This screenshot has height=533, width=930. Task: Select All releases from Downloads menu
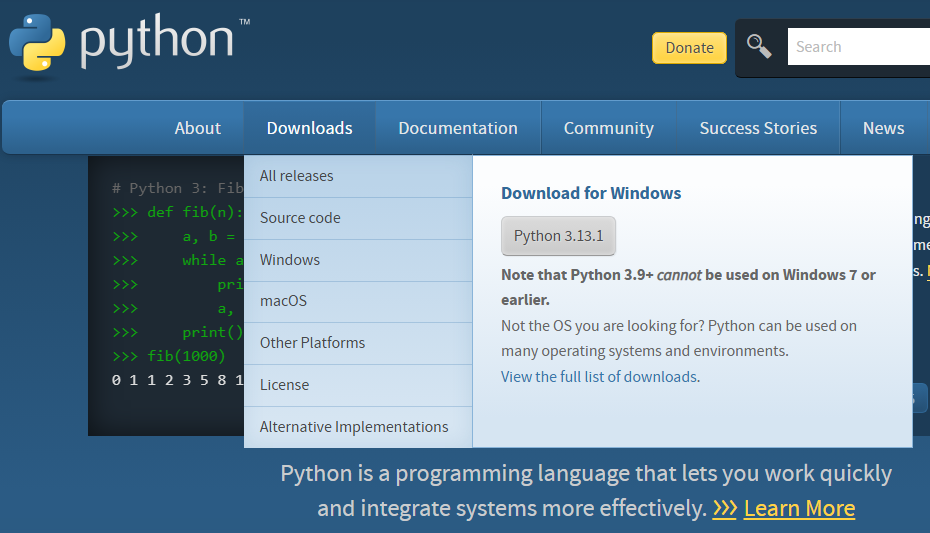click(297, 176)
